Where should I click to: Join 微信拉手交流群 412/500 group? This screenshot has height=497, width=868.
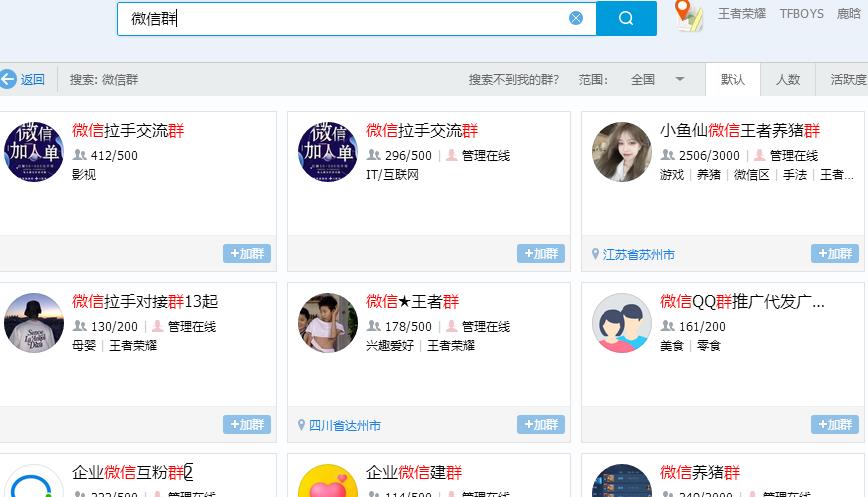point(247,253)
